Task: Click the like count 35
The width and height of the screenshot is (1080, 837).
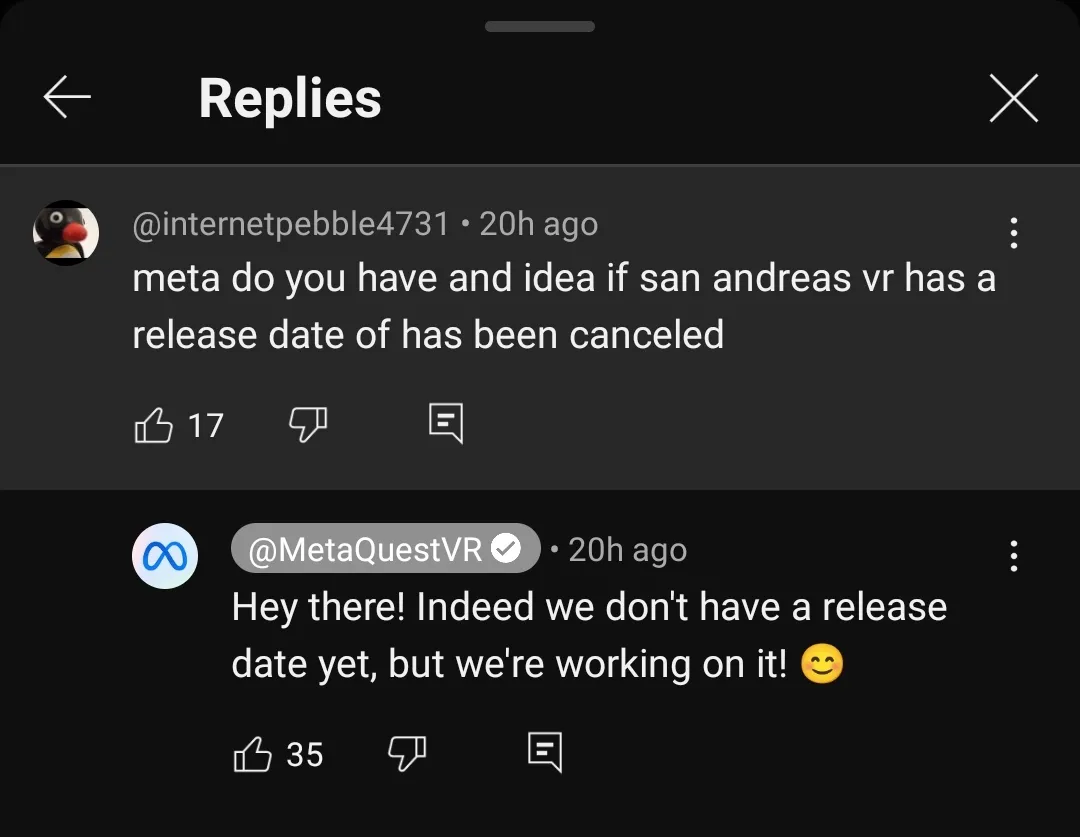Action: tap(304, 754)
